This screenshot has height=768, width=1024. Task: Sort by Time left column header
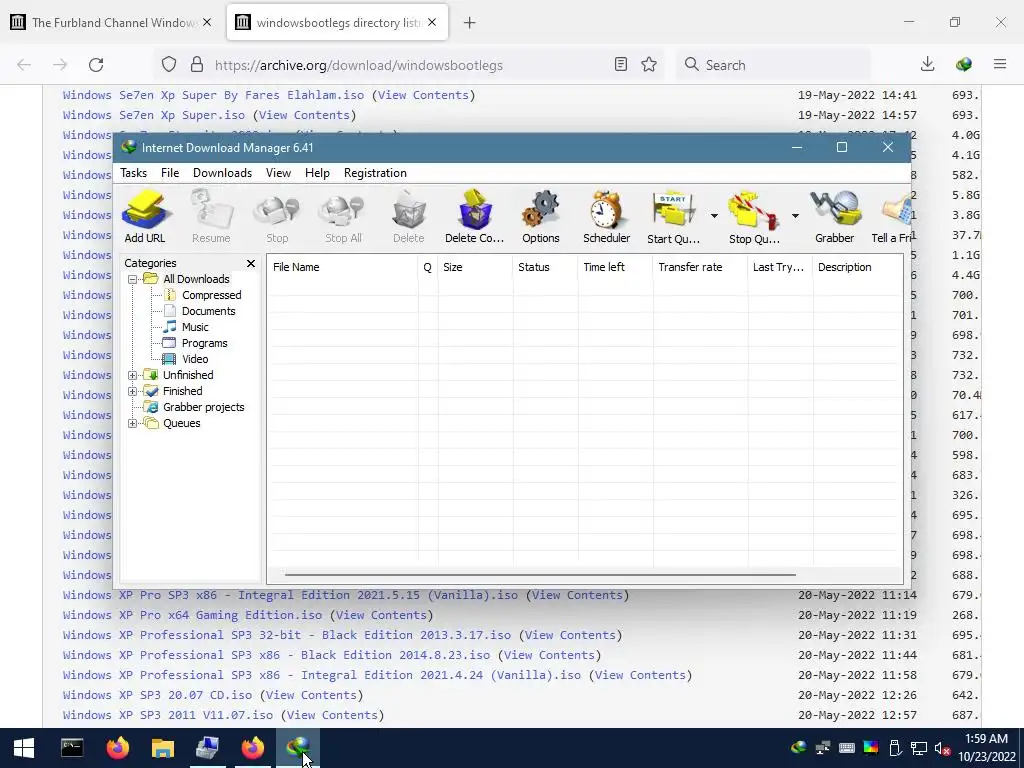point(615,267)
